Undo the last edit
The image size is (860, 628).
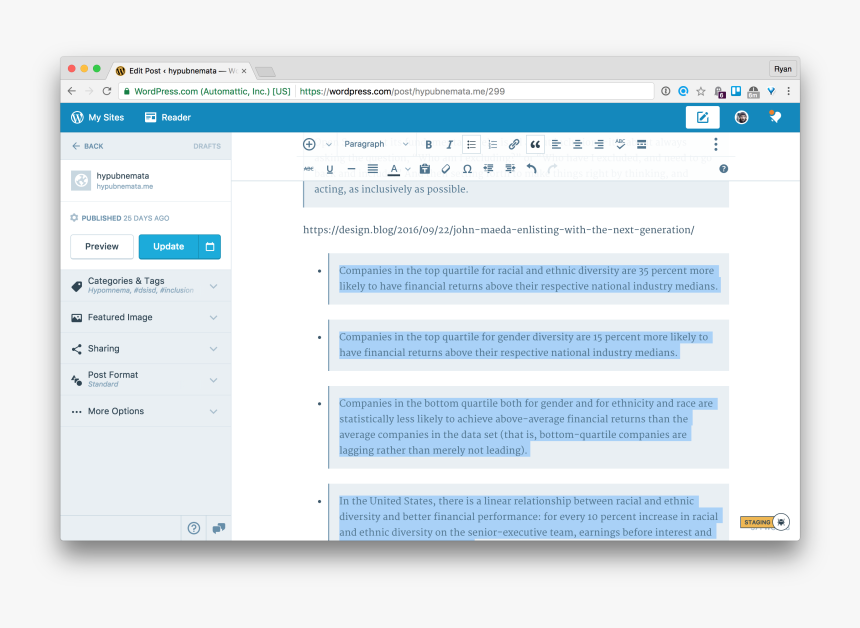(531, 169)
